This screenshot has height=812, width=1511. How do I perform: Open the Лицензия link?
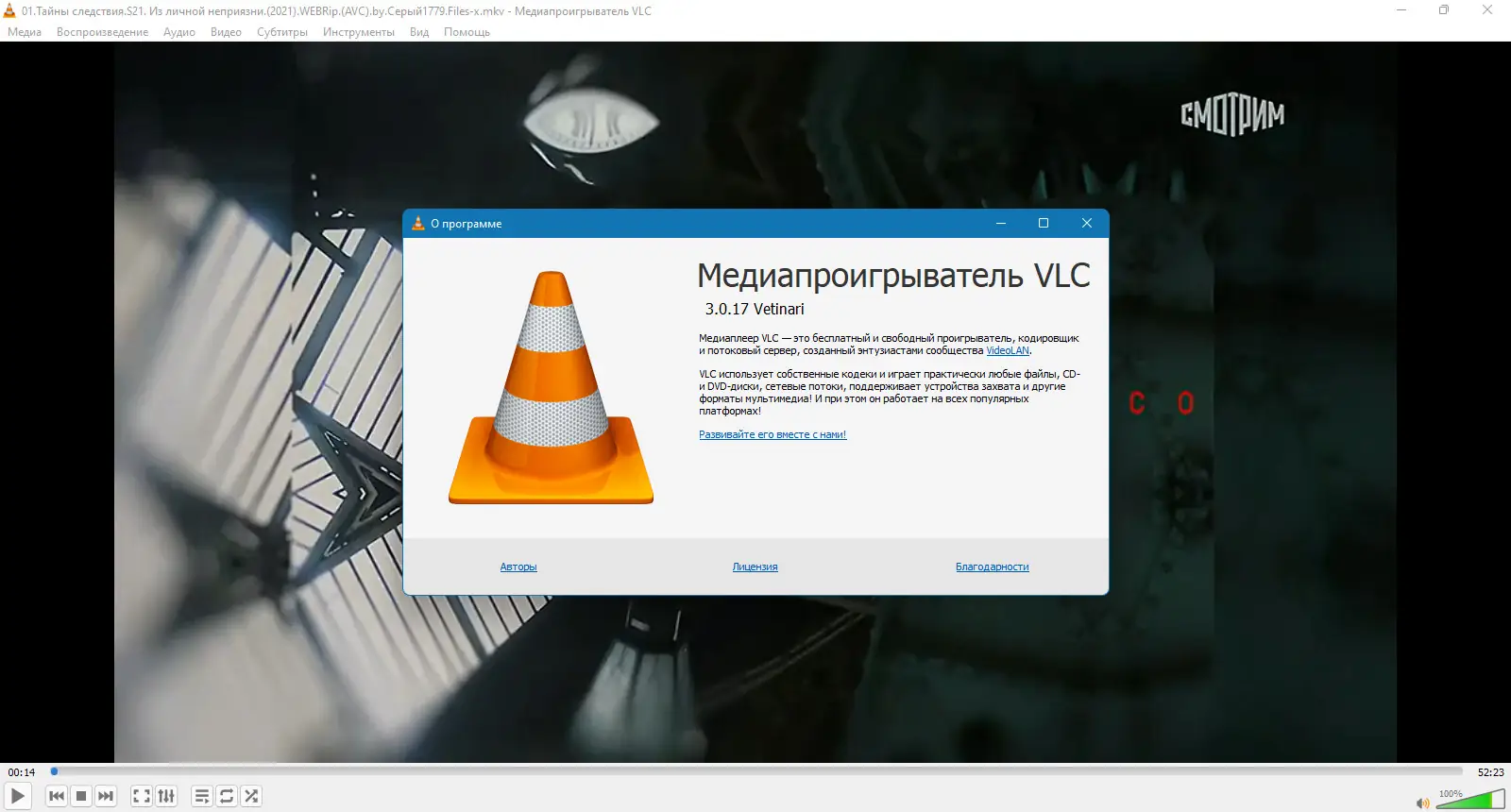tap(755, 567)
